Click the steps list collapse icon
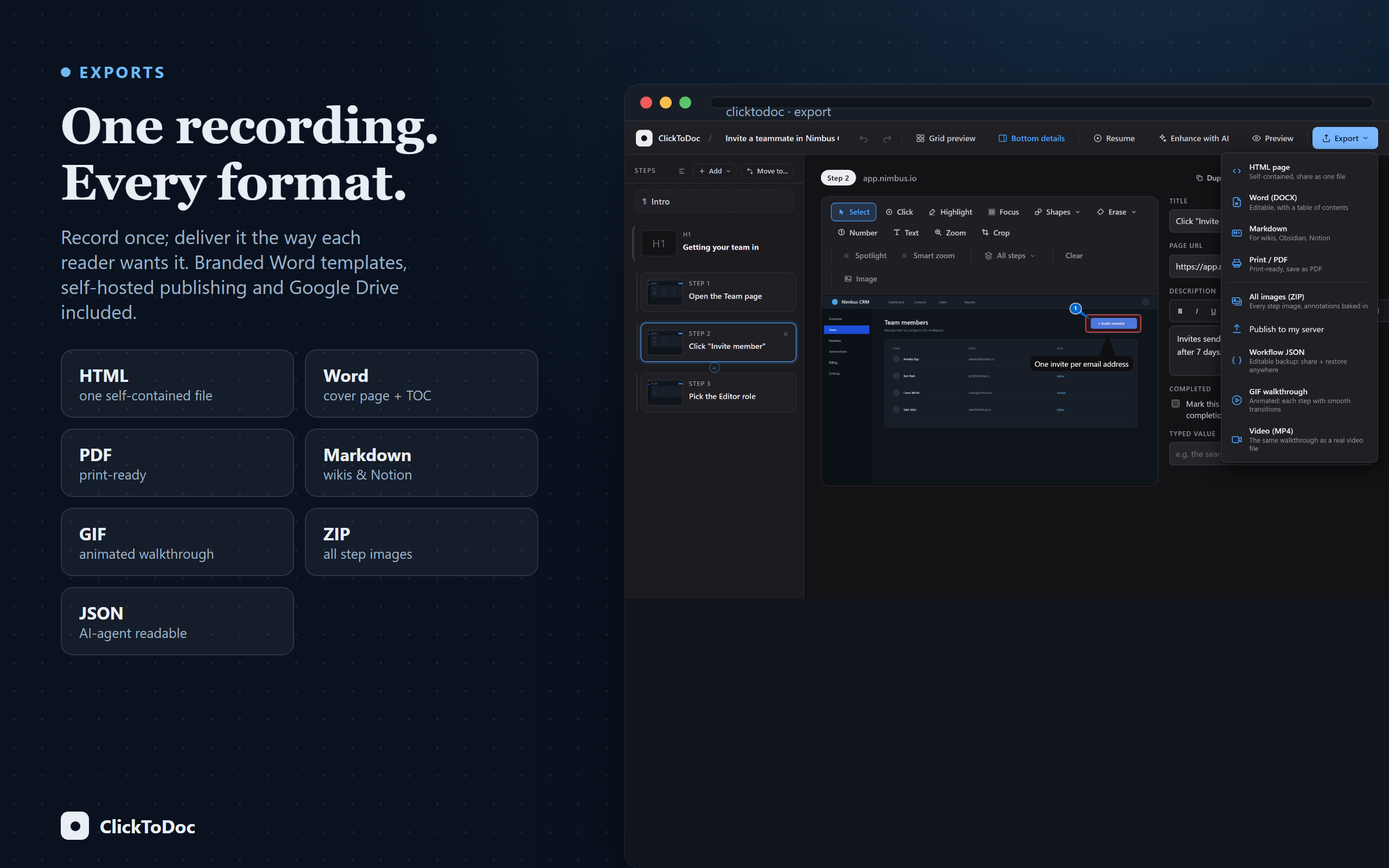The width and height of the screenshot is (1389, 868). [681, 171]
